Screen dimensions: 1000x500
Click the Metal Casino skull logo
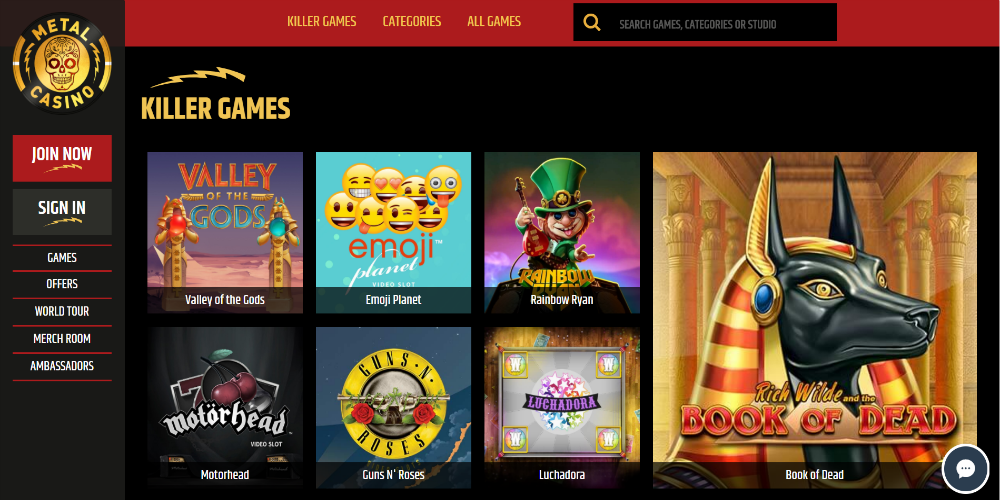tap(62, 63)
